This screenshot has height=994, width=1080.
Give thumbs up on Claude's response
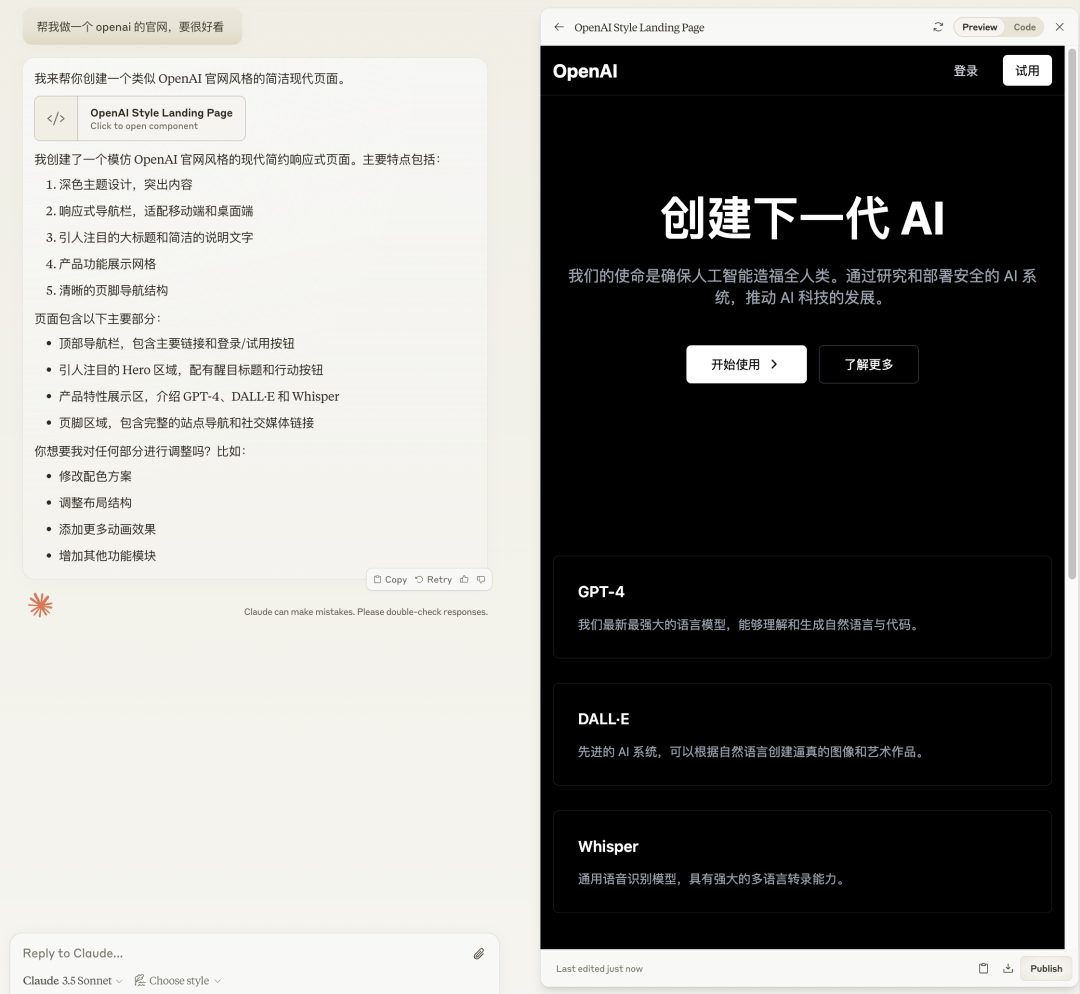pos(463,579)
